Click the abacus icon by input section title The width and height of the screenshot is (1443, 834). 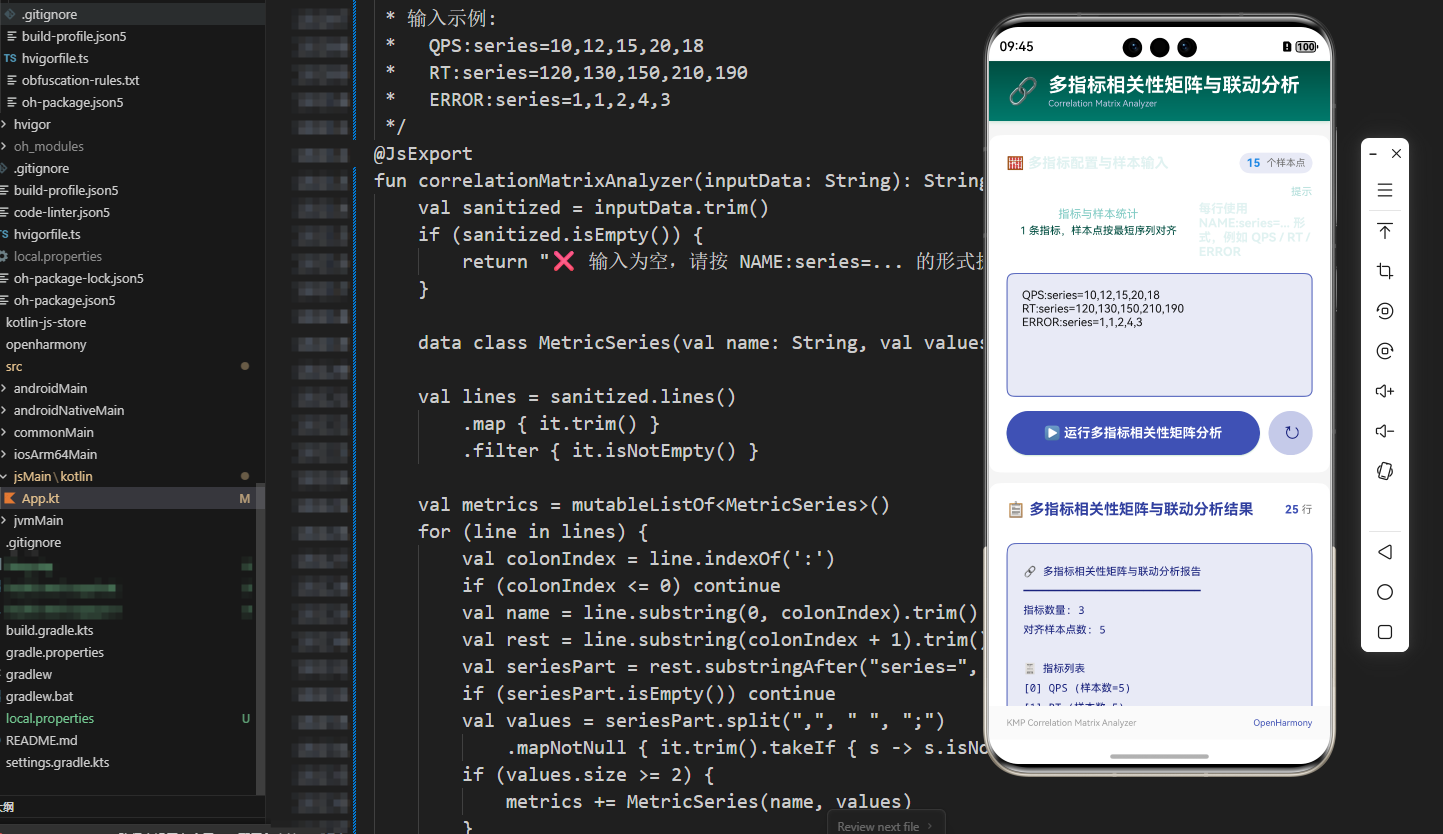click(1015, 163)
